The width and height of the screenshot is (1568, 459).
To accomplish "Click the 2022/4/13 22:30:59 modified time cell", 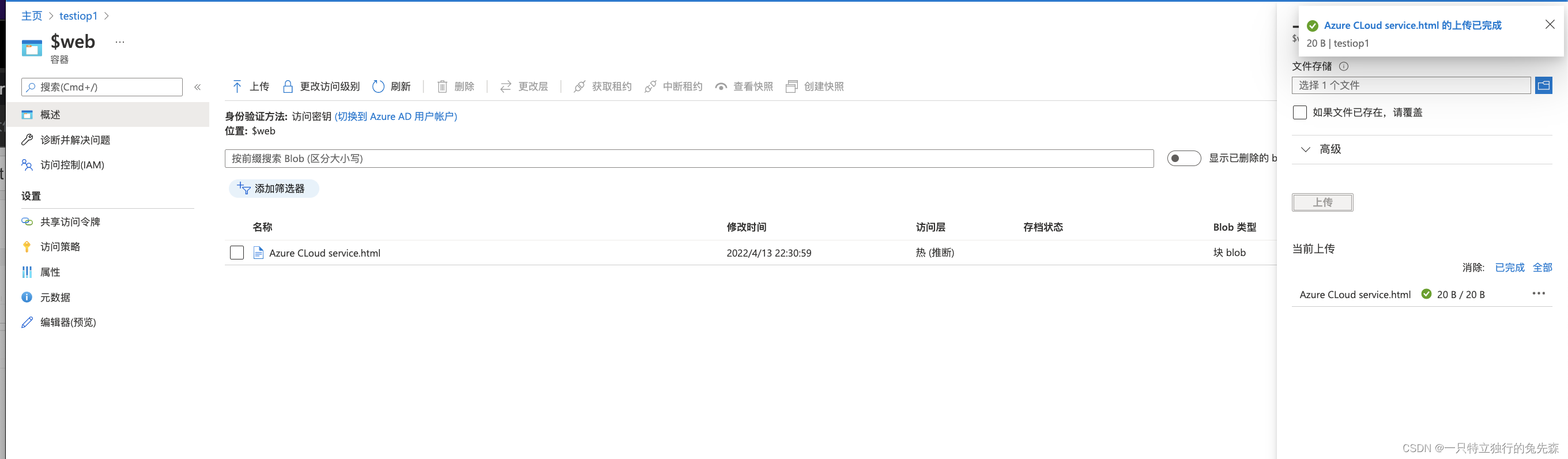I will pos(769,253).
